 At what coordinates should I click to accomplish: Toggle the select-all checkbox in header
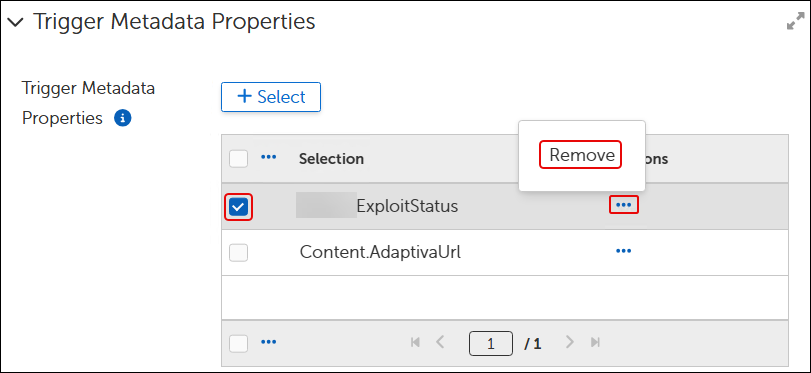[x=238, y=158]
